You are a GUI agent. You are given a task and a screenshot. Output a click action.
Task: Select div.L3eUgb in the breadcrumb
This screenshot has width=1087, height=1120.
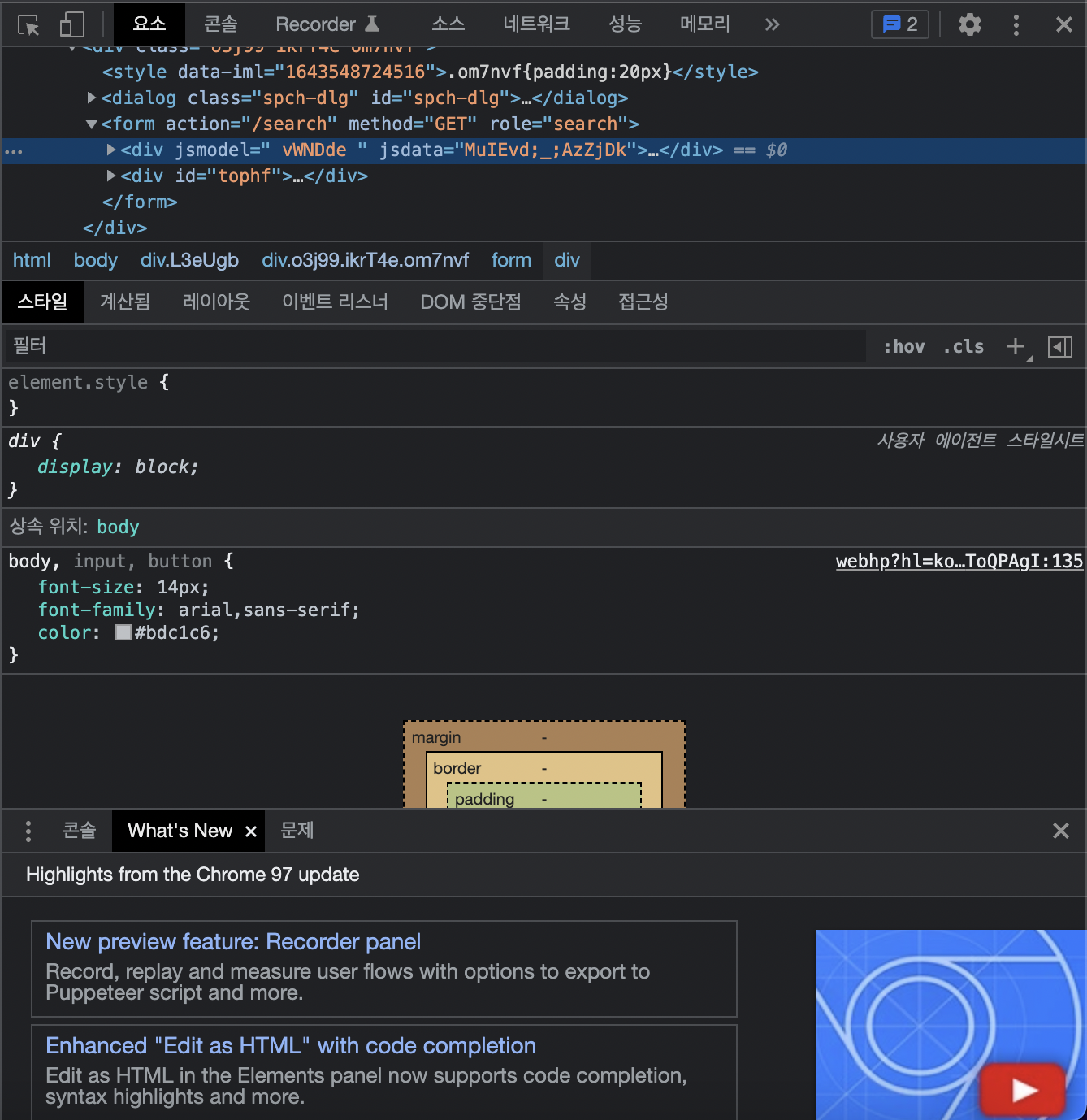189,260
